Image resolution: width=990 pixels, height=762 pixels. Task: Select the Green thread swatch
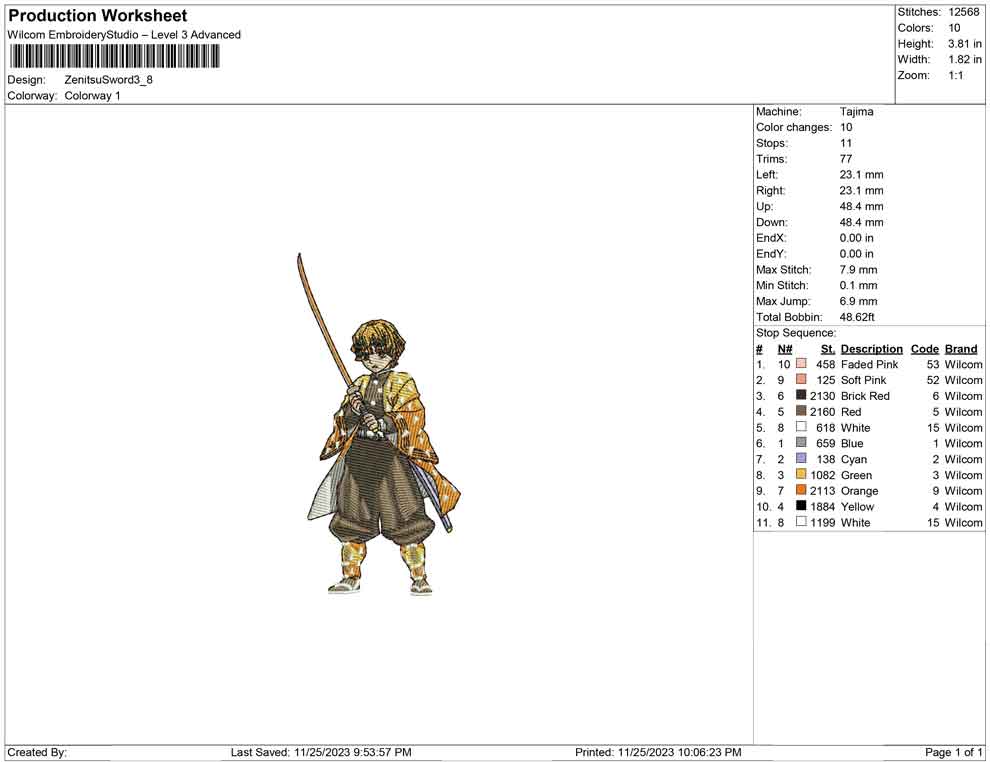coord(801,474)
